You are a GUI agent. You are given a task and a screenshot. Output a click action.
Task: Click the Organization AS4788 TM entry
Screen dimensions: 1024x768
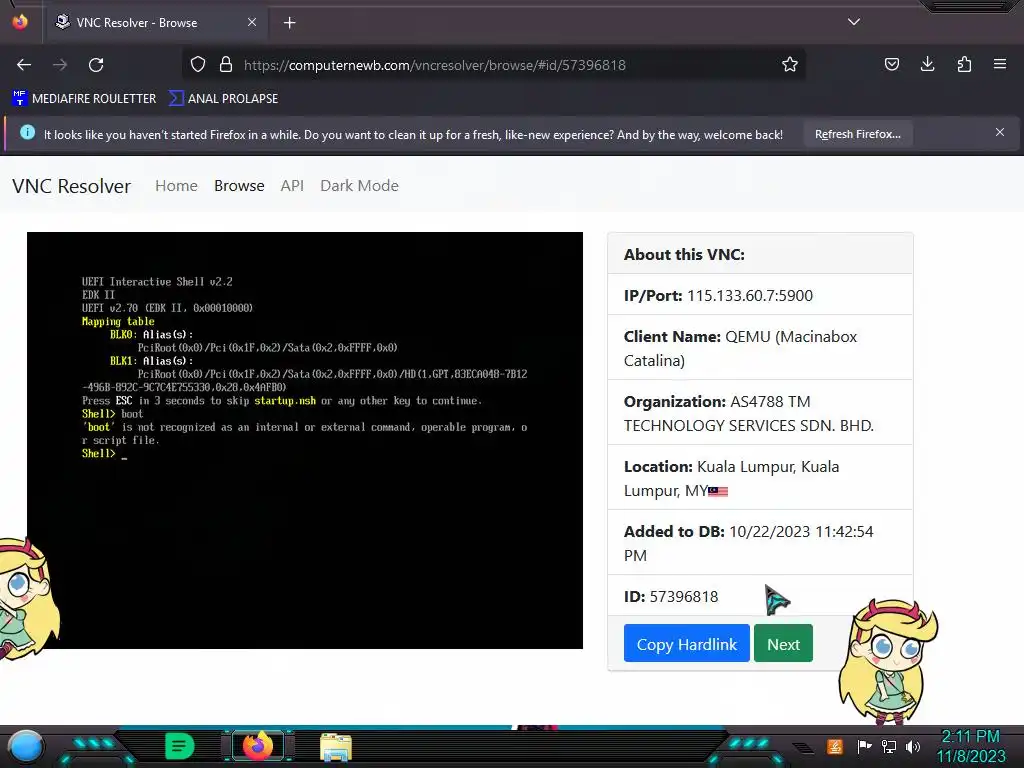tap(748, 413)
